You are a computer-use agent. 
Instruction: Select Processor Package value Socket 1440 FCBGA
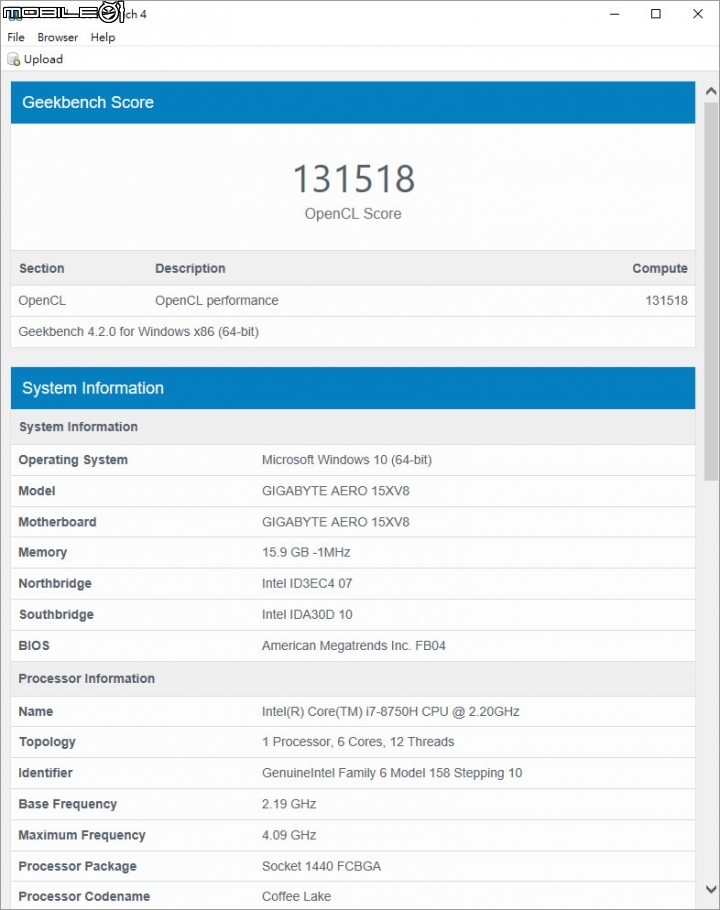321,866
